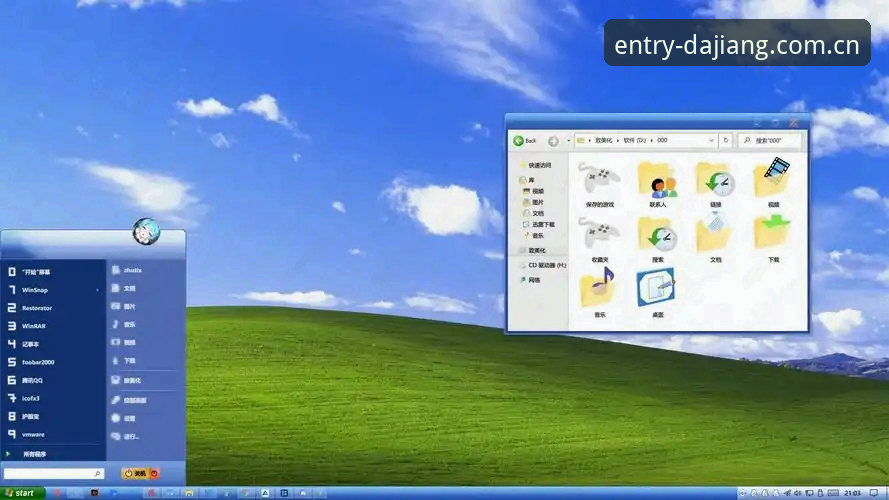Viewport: 889px width, 500px height.
Task: Click the taskbar clock showing 21:03
Action: (852, 493)
